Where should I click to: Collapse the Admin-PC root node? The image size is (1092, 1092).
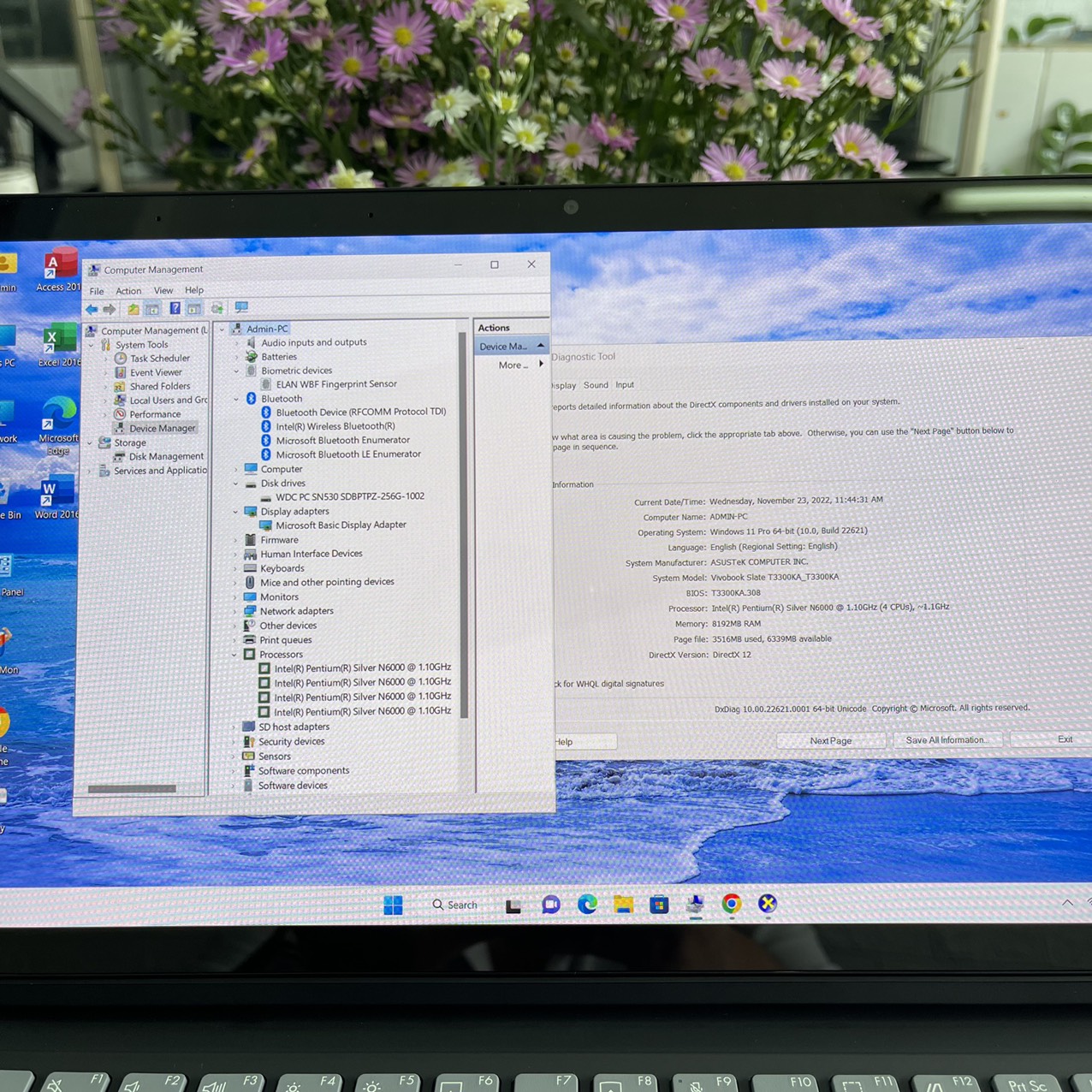pyautogui.click(x=223, y=329)
